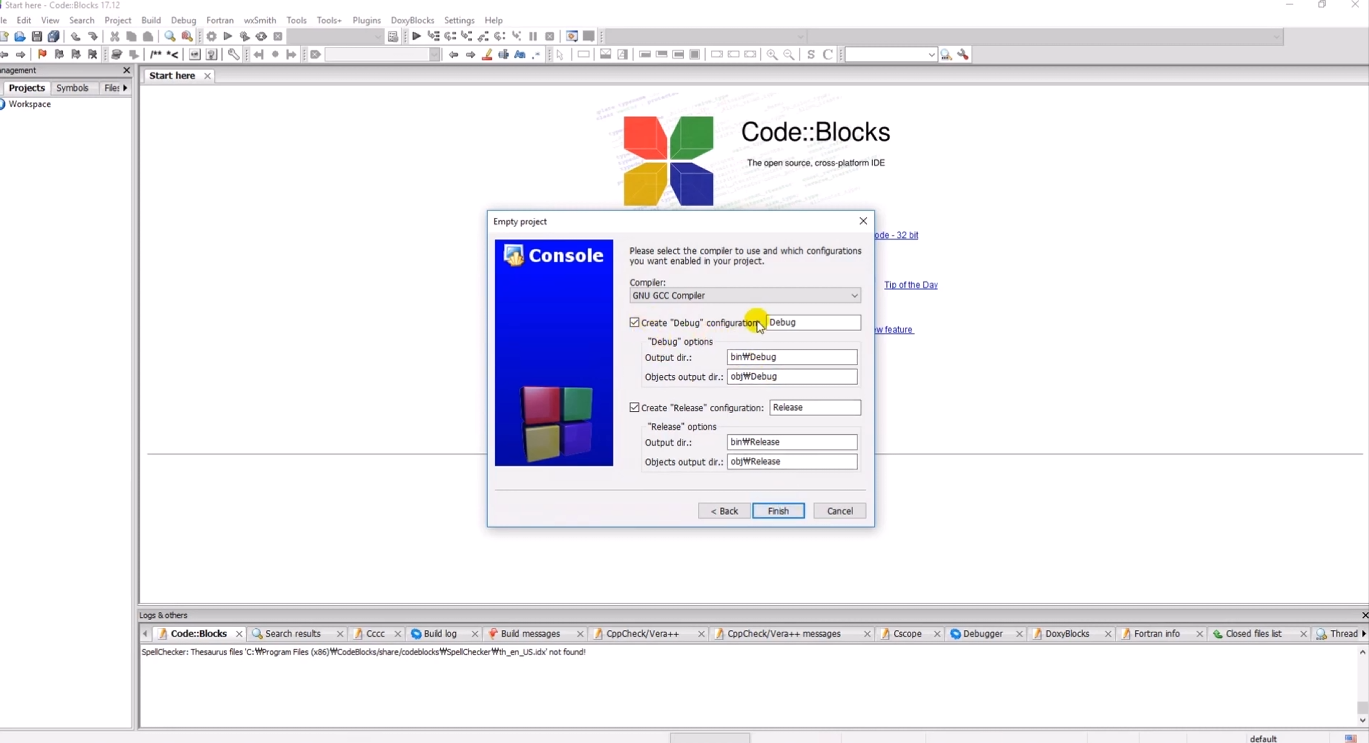1369x743 pixels.
Task: Click the New file toolbar icon
Action: tap(5, 37)
